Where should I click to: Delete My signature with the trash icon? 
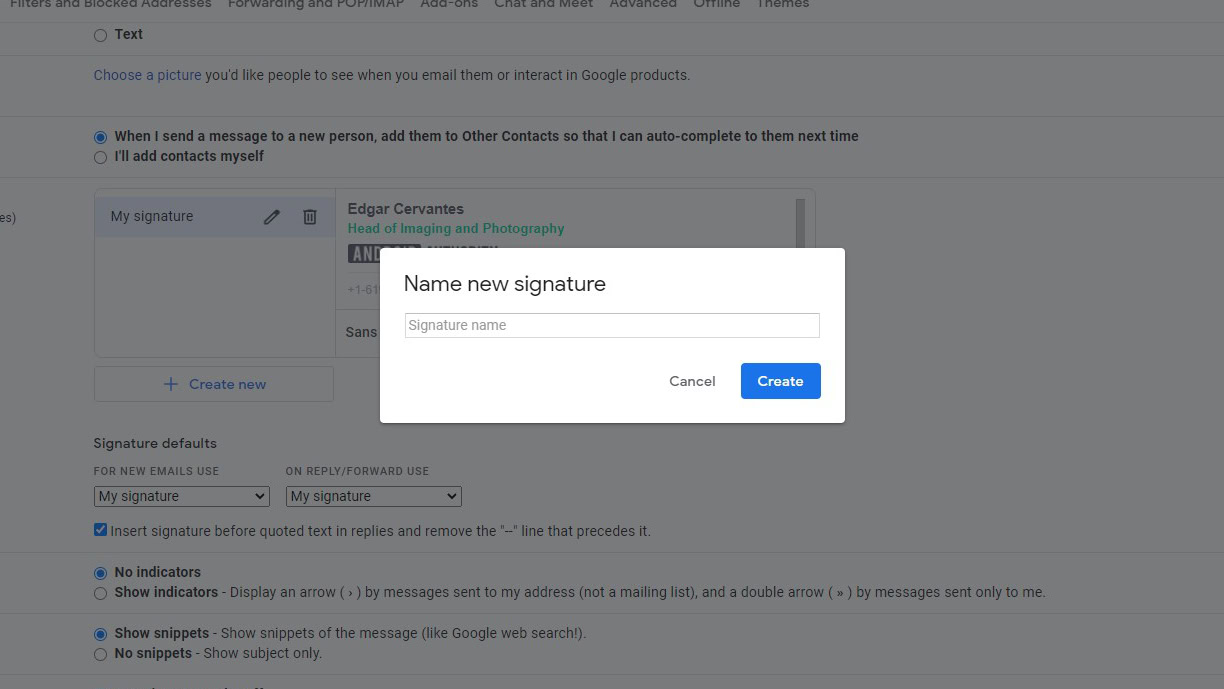tap(310, 217)
